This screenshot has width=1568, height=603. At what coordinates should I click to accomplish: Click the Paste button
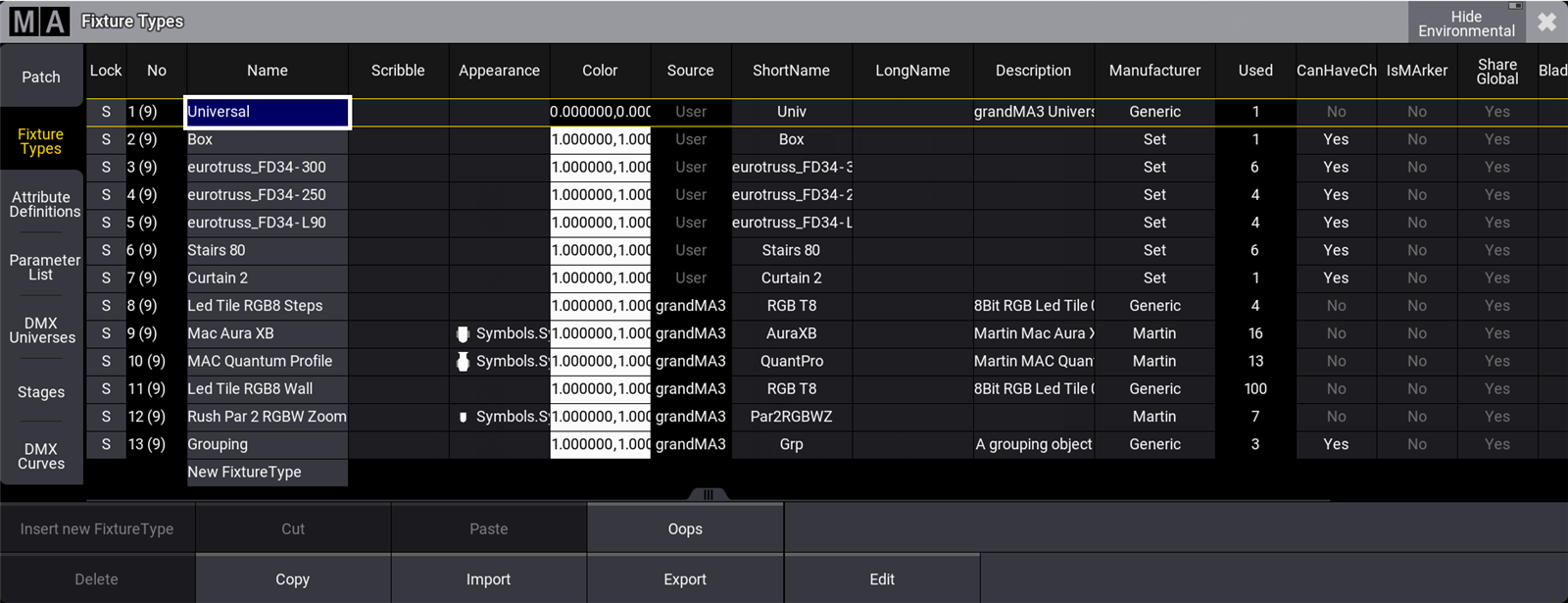(x=489, y=528)
